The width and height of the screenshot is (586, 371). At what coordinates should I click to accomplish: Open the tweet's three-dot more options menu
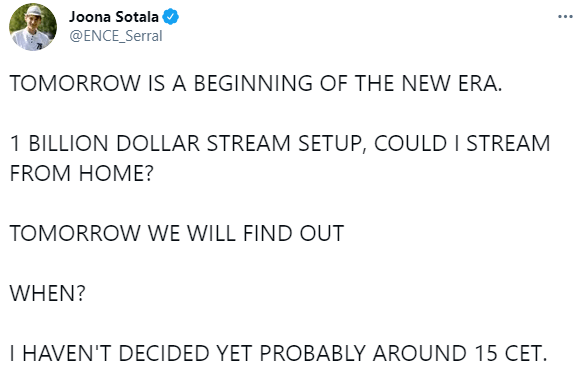coord(565,16)
